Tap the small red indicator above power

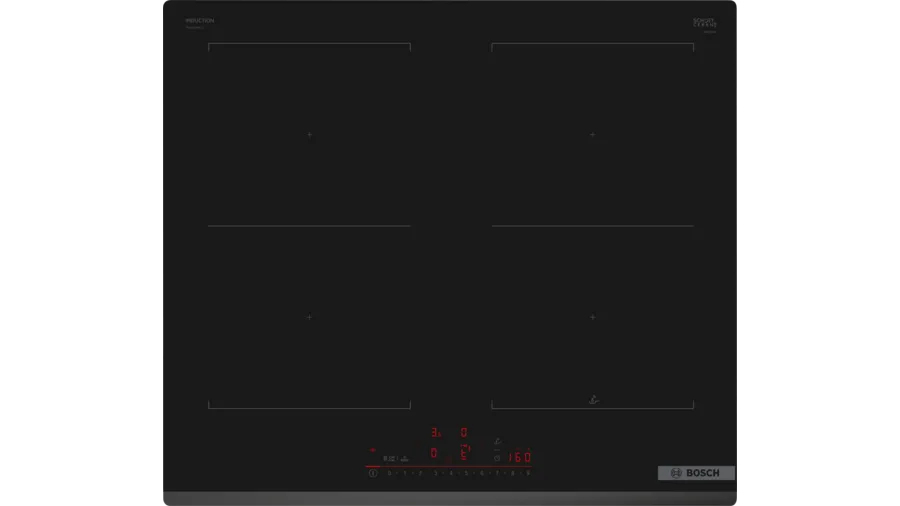pos(373,450)
